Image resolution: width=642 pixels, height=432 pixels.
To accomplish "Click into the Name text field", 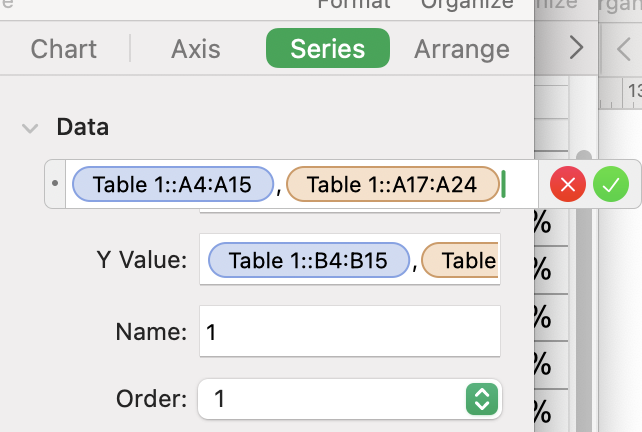I will coord(349,331).
